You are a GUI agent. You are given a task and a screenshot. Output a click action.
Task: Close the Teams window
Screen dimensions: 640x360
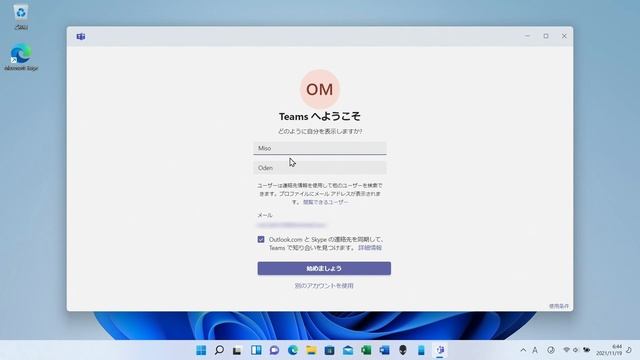coord(564,36)
